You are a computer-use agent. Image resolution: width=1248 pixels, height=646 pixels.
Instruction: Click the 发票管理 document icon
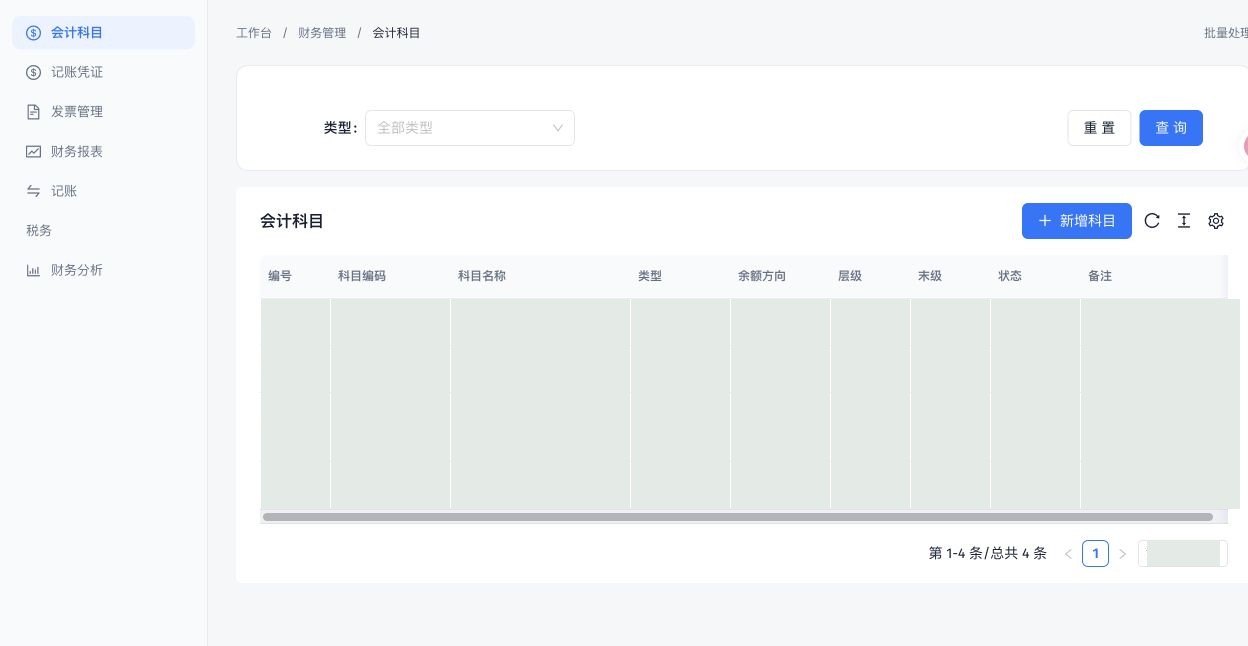click(x=33, y=112)
